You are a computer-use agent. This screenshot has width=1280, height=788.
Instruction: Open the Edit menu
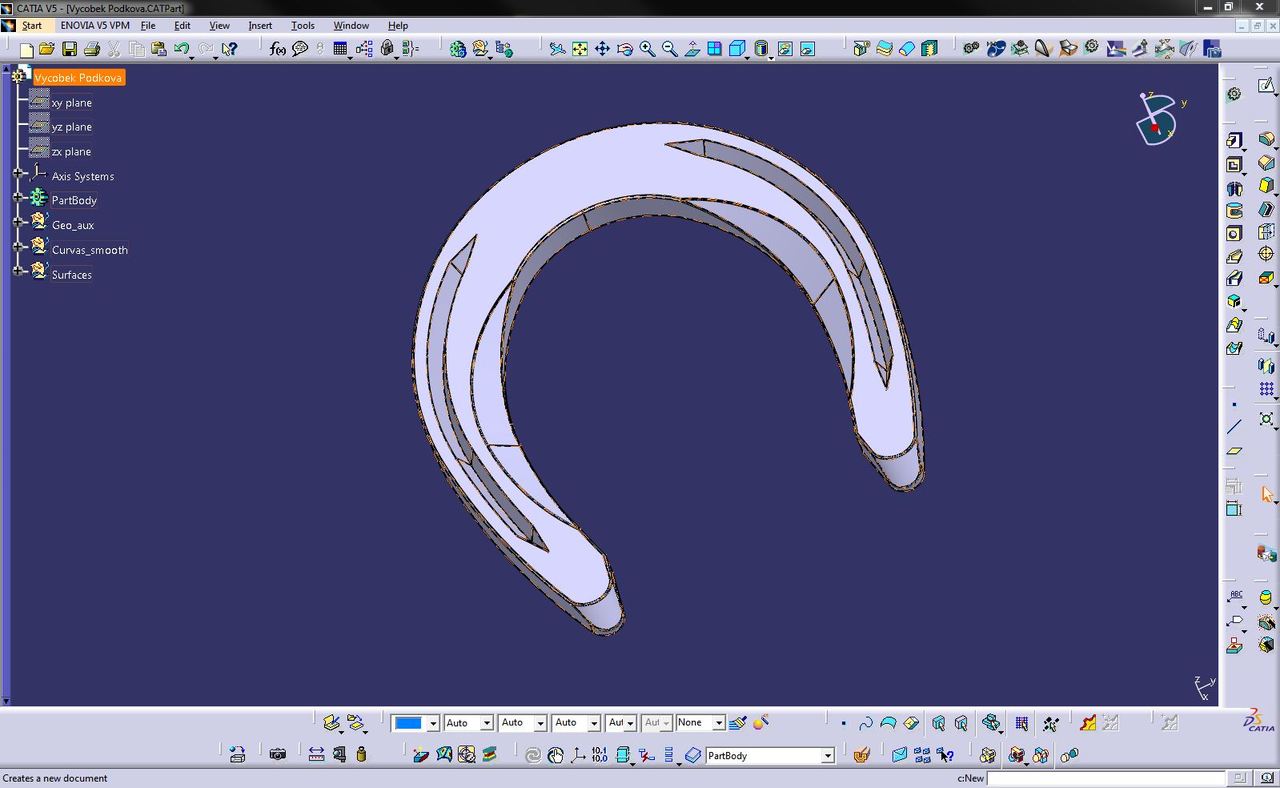182,25
